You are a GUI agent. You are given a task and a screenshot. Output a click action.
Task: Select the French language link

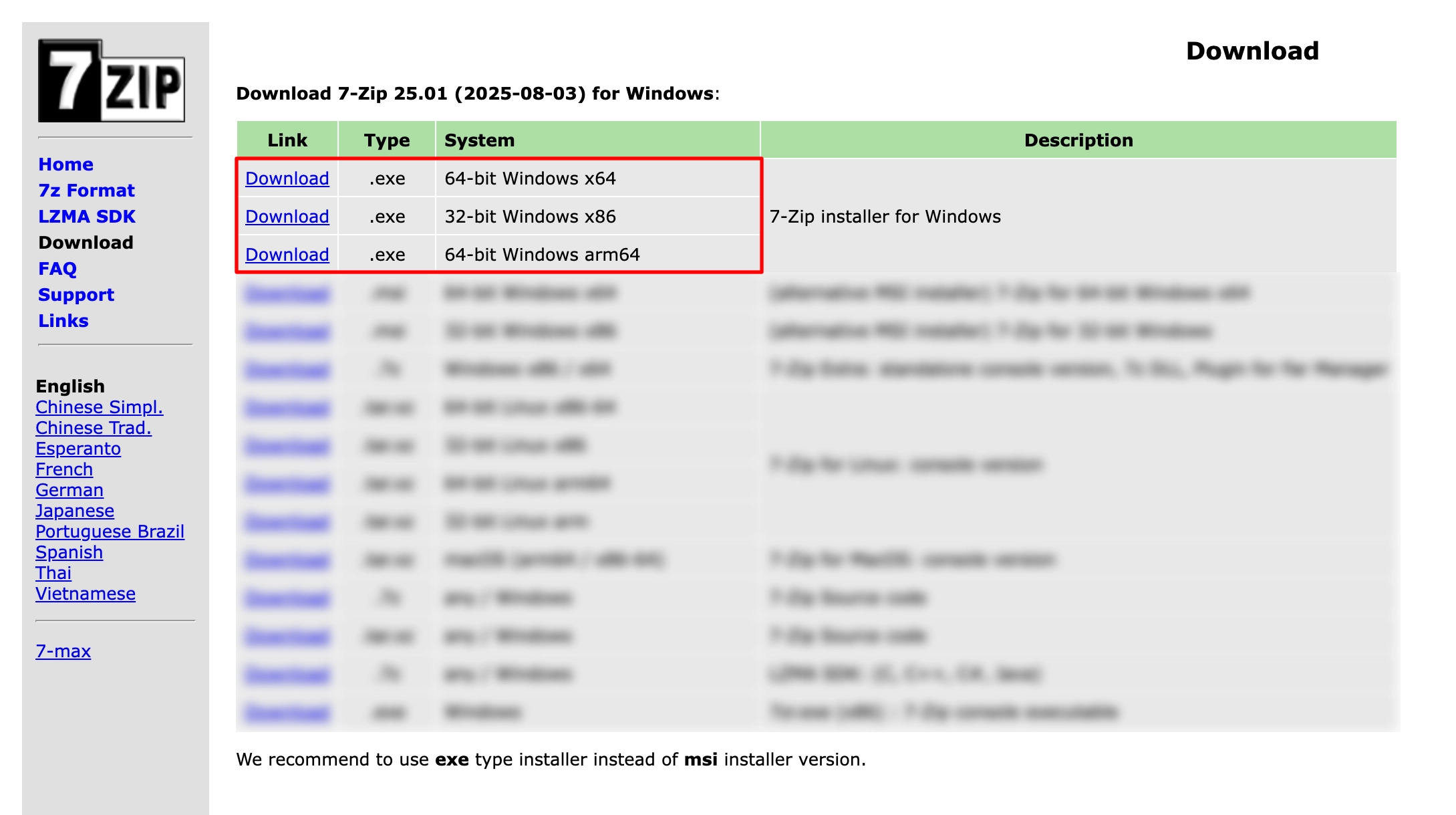point(64,469)
